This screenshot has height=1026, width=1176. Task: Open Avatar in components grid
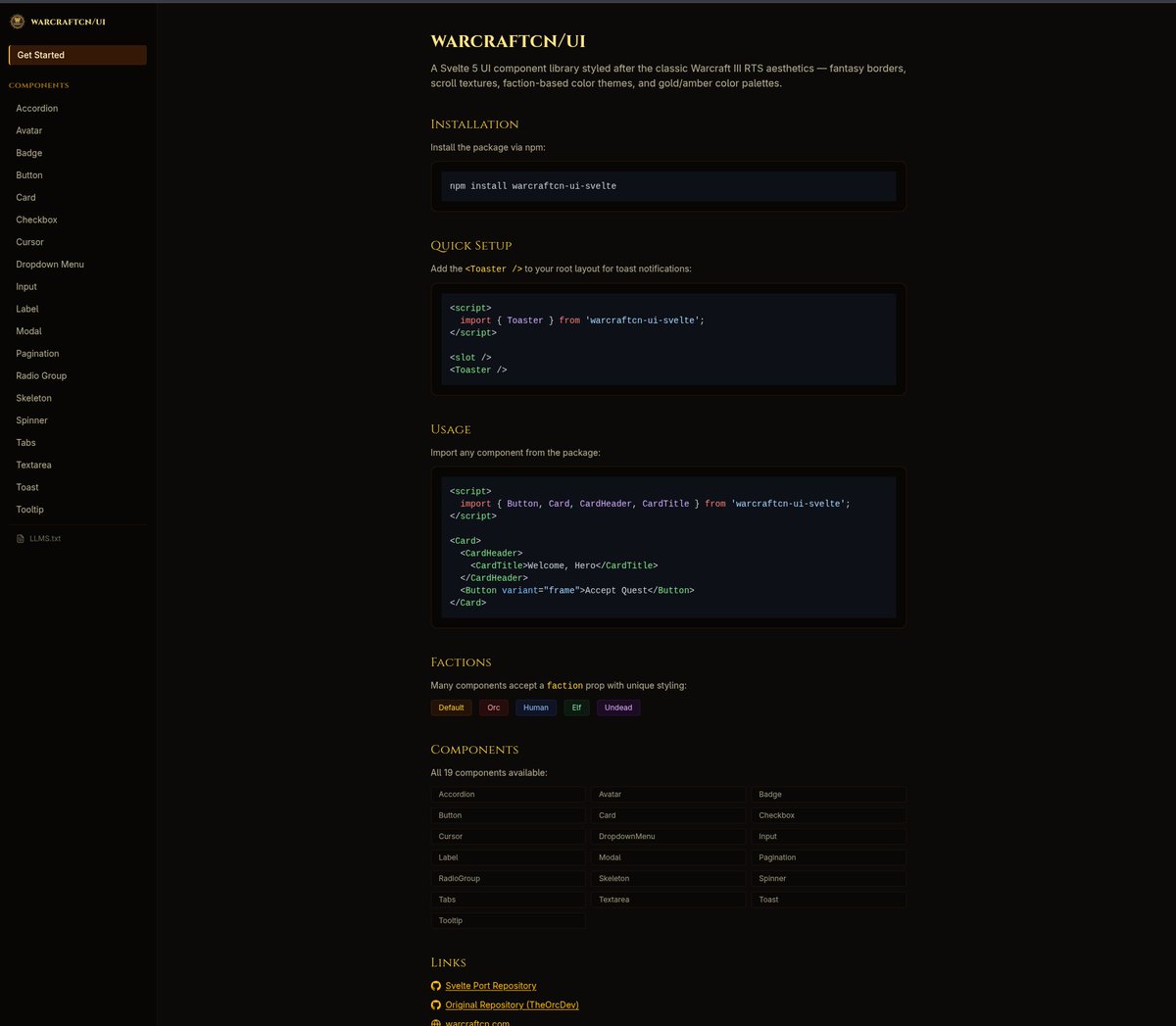point(668,795)
